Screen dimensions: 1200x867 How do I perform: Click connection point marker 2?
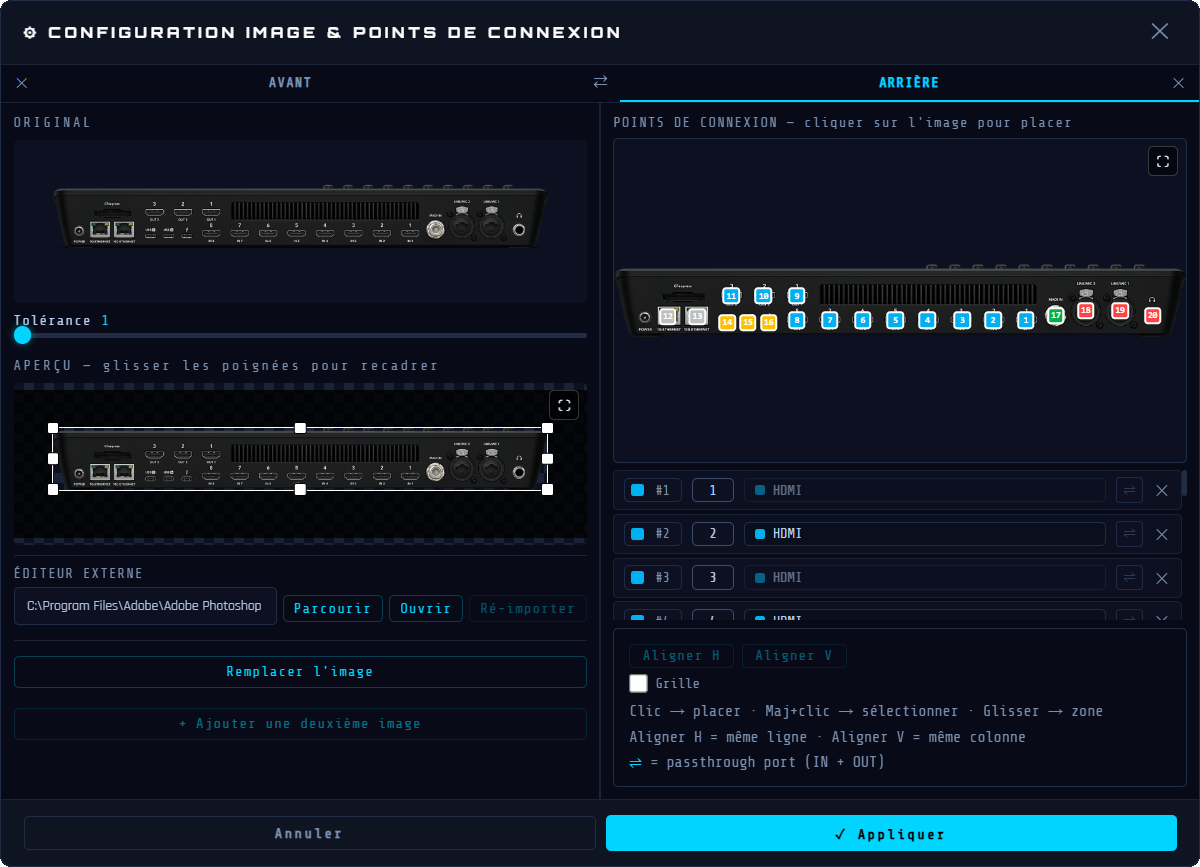[992, 320]
